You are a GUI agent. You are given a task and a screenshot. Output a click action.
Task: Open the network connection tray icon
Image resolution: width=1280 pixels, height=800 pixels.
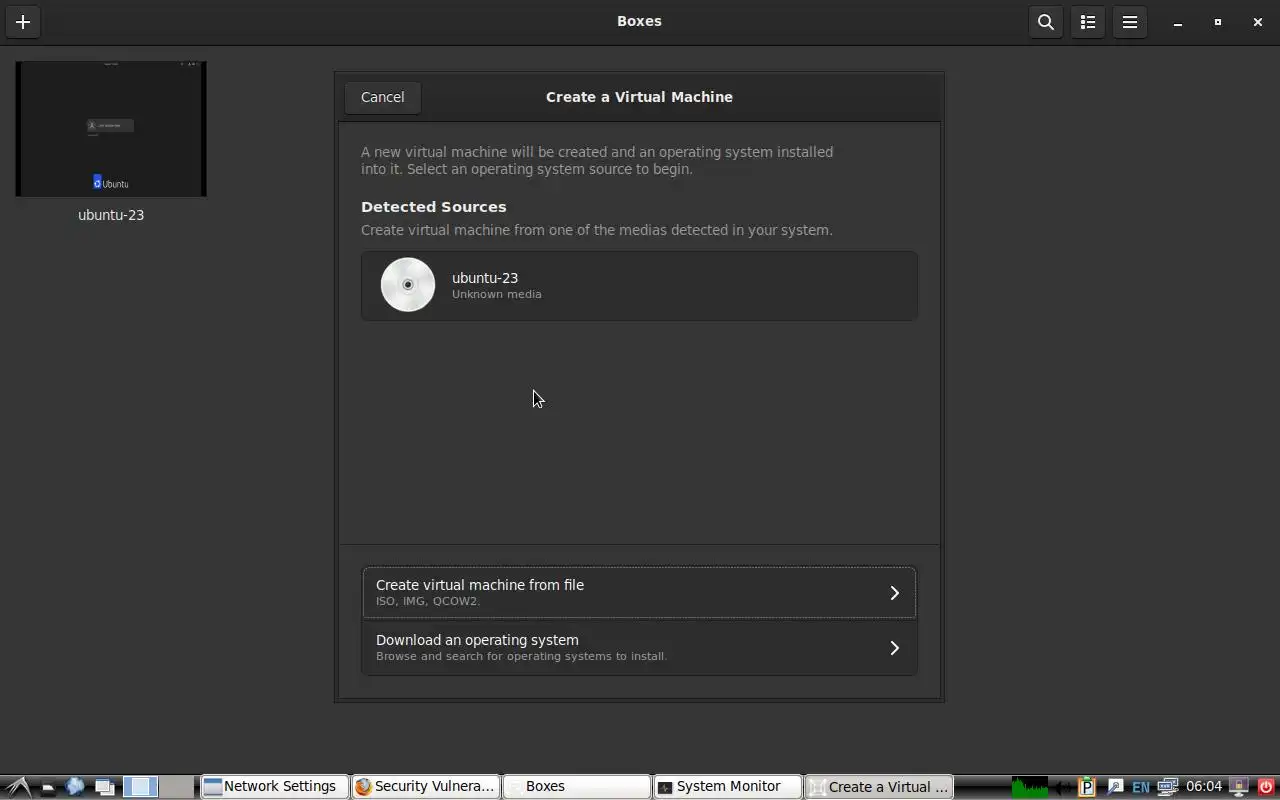point(1167,787)
